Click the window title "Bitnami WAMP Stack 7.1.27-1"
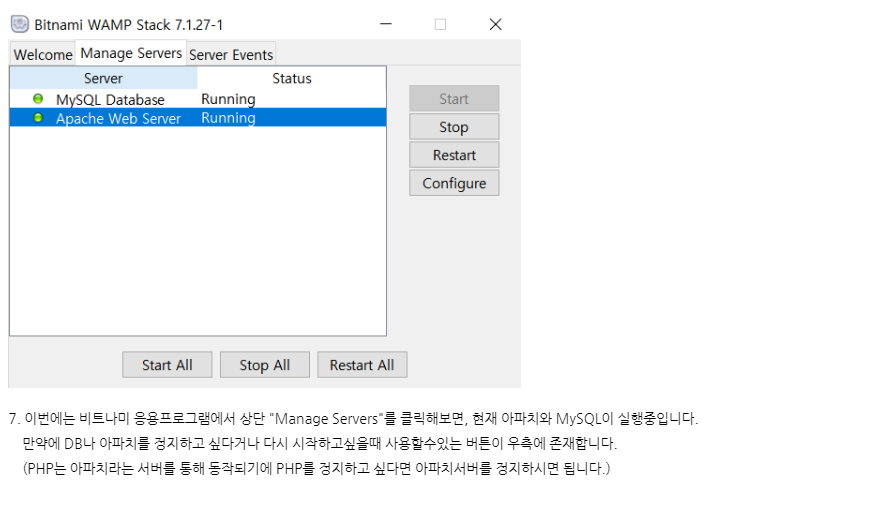Screen dimensions: 871x516 pos(129,25)
